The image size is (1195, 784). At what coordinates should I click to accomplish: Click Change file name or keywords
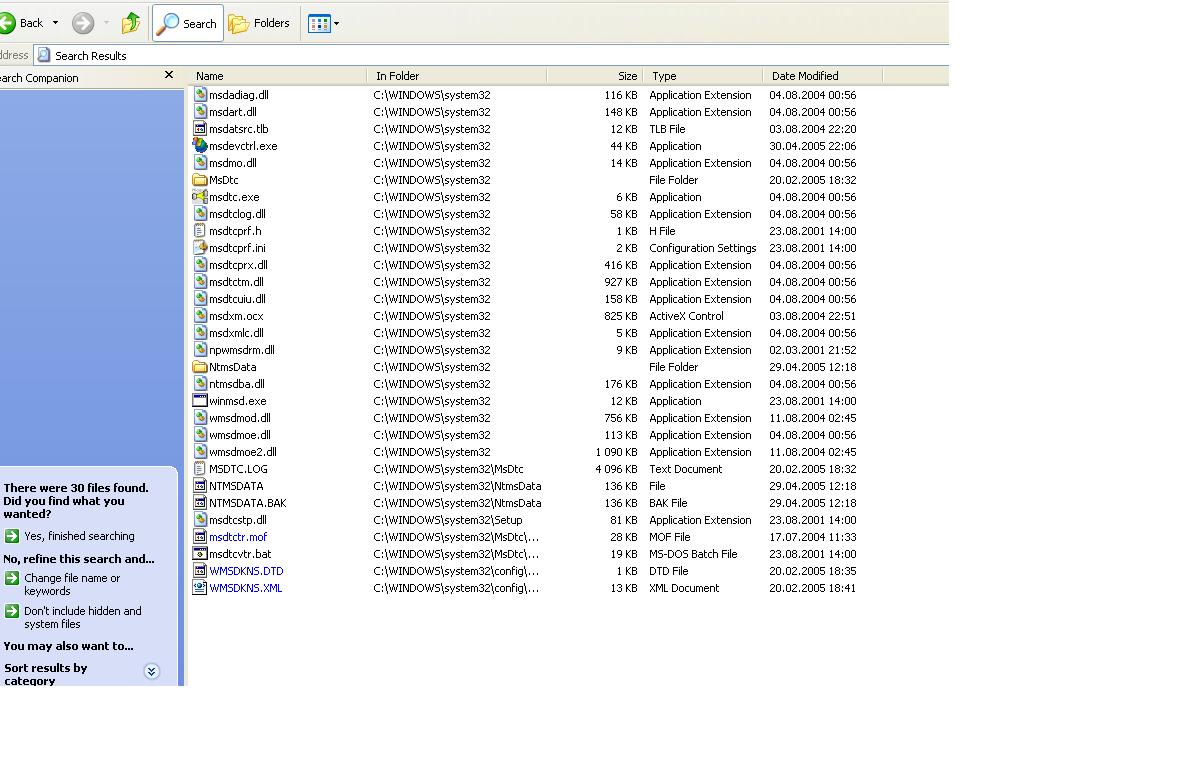[72, 584]
